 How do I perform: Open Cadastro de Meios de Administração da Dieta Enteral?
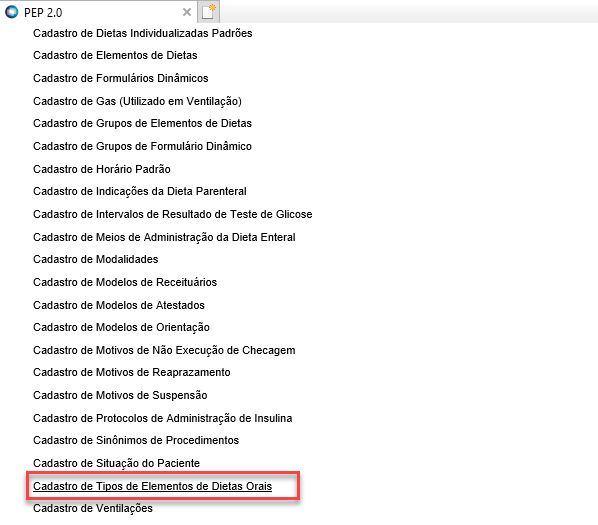tap(164, 237)
